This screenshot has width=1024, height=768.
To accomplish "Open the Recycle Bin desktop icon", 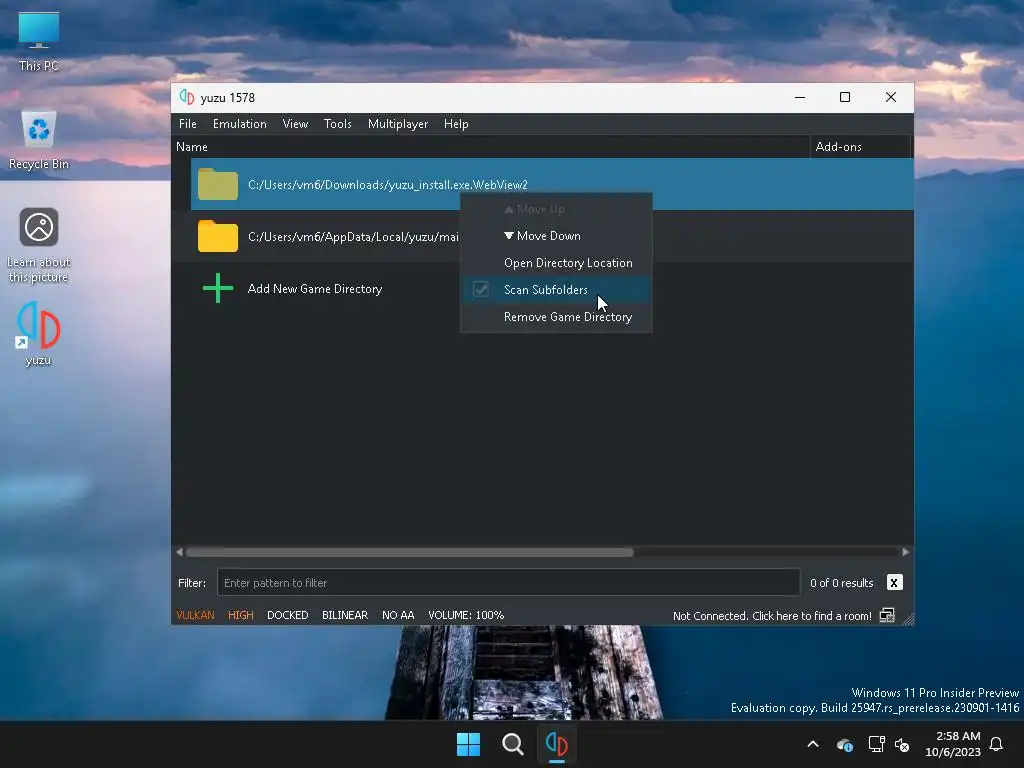I will point(39,140).
